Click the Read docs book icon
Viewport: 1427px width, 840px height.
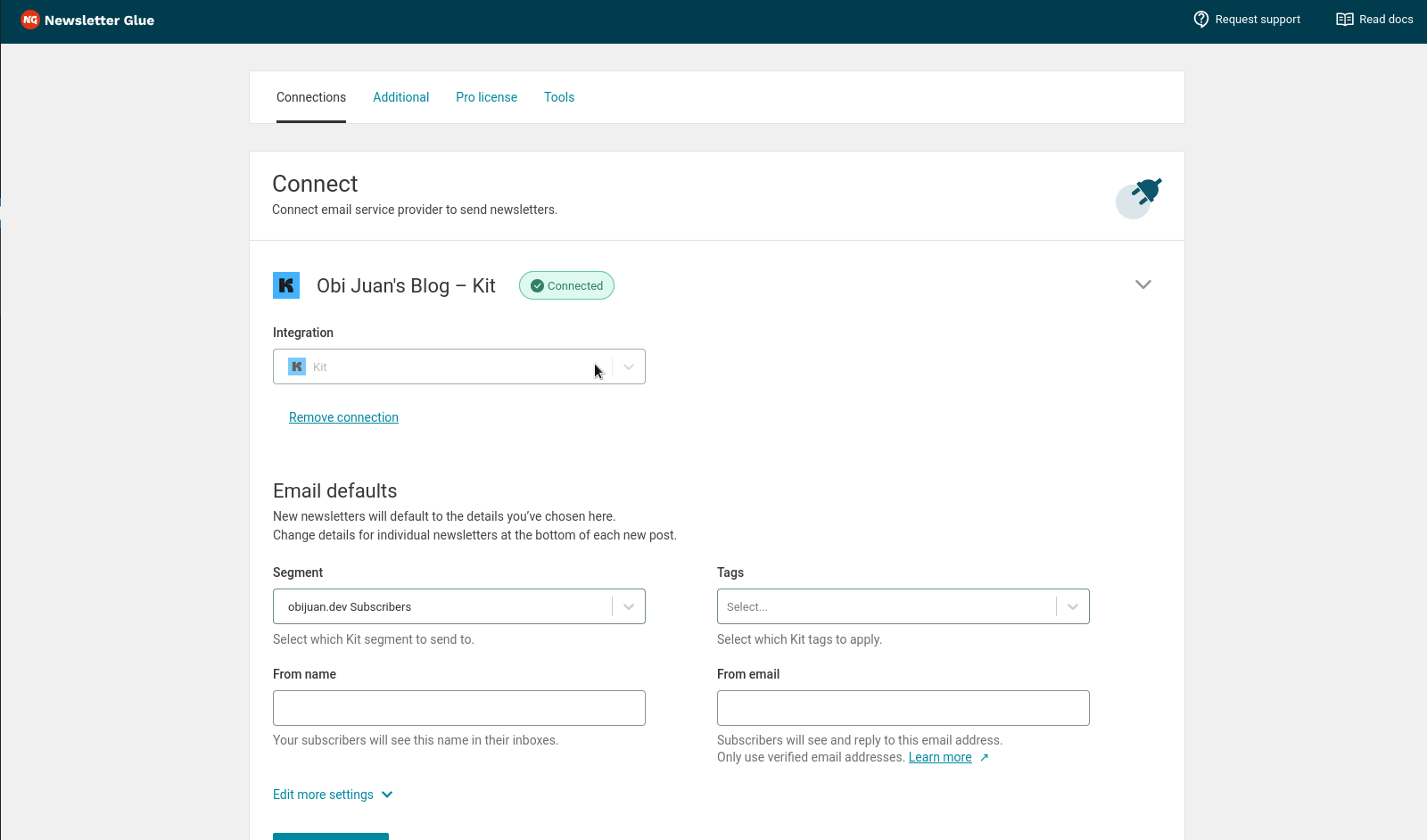[1344, 20]
